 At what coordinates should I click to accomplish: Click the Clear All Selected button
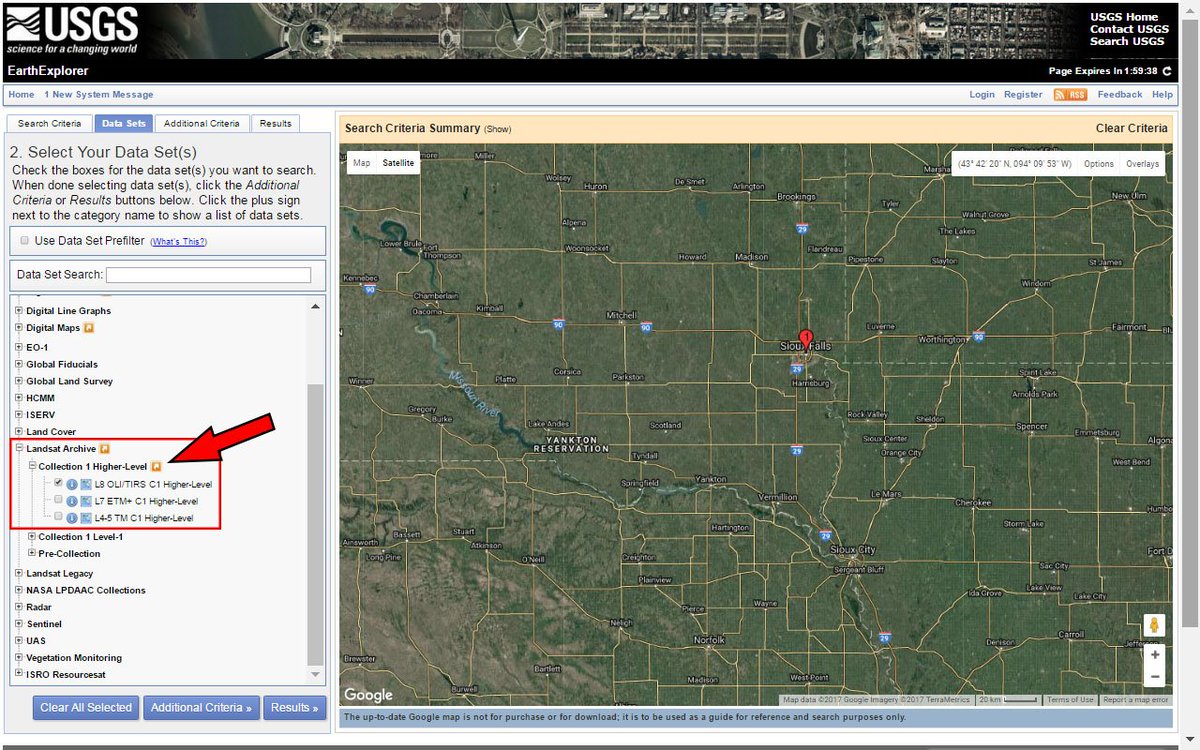click(85, 707)
